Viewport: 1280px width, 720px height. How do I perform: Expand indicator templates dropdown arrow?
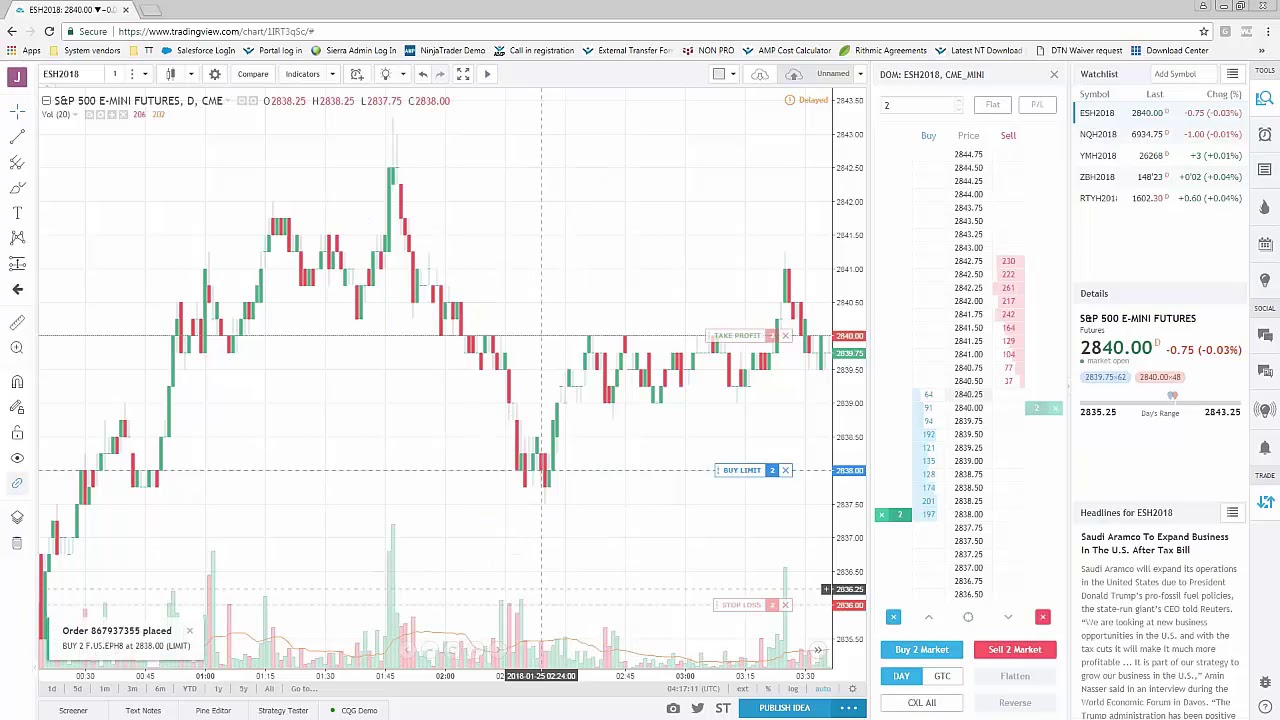[332, 74]
